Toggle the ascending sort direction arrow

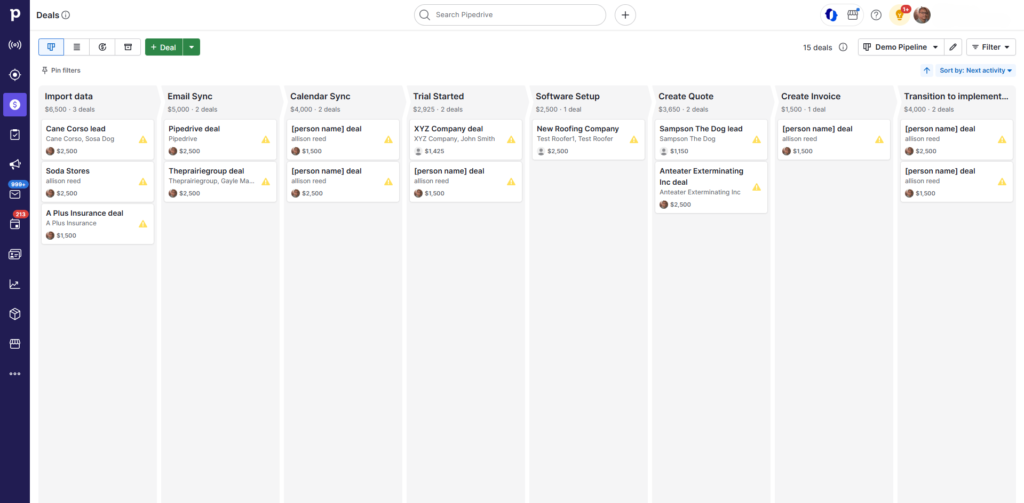click(x=927, y=70)
